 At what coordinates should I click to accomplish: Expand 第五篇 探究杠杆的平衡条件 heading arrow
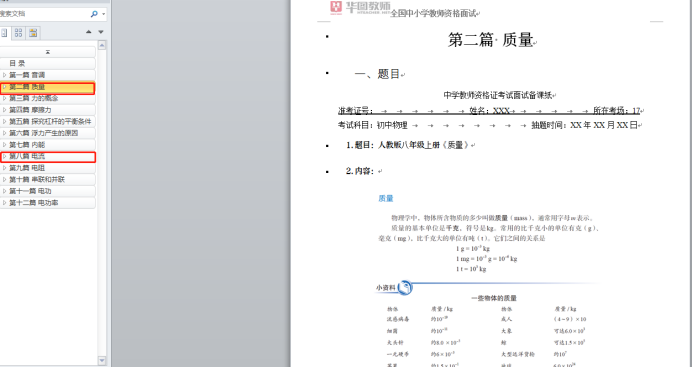tap(4, 121)
